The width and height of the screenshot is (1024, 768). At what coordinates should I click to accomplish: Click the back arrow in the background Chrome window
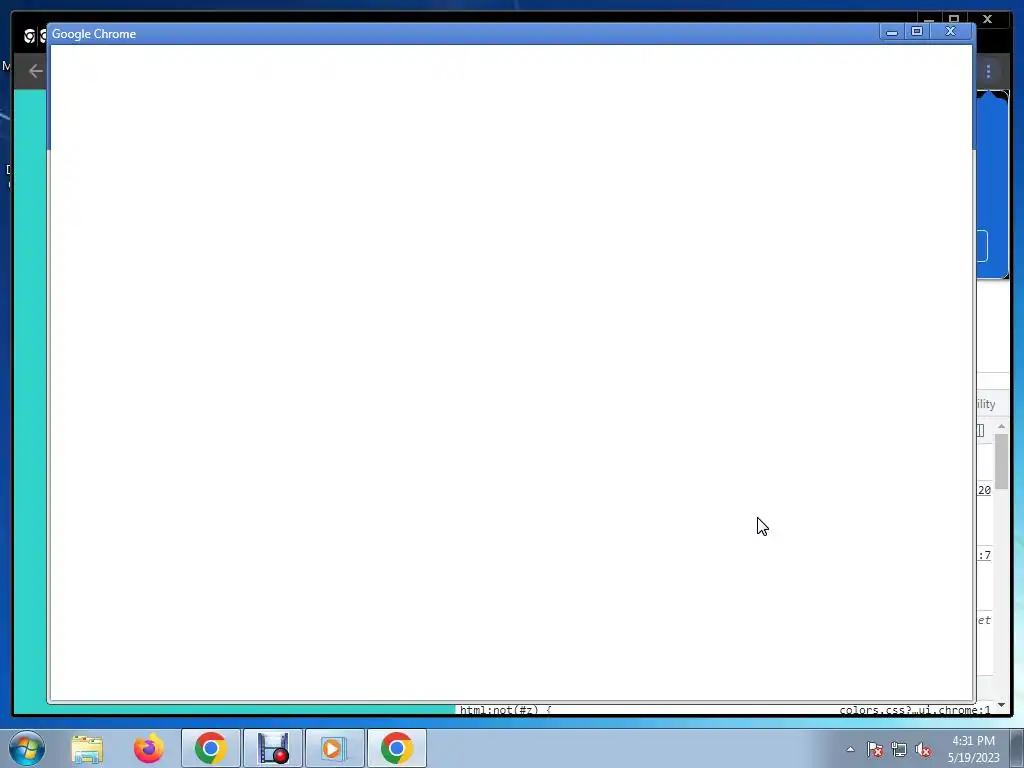36,71
